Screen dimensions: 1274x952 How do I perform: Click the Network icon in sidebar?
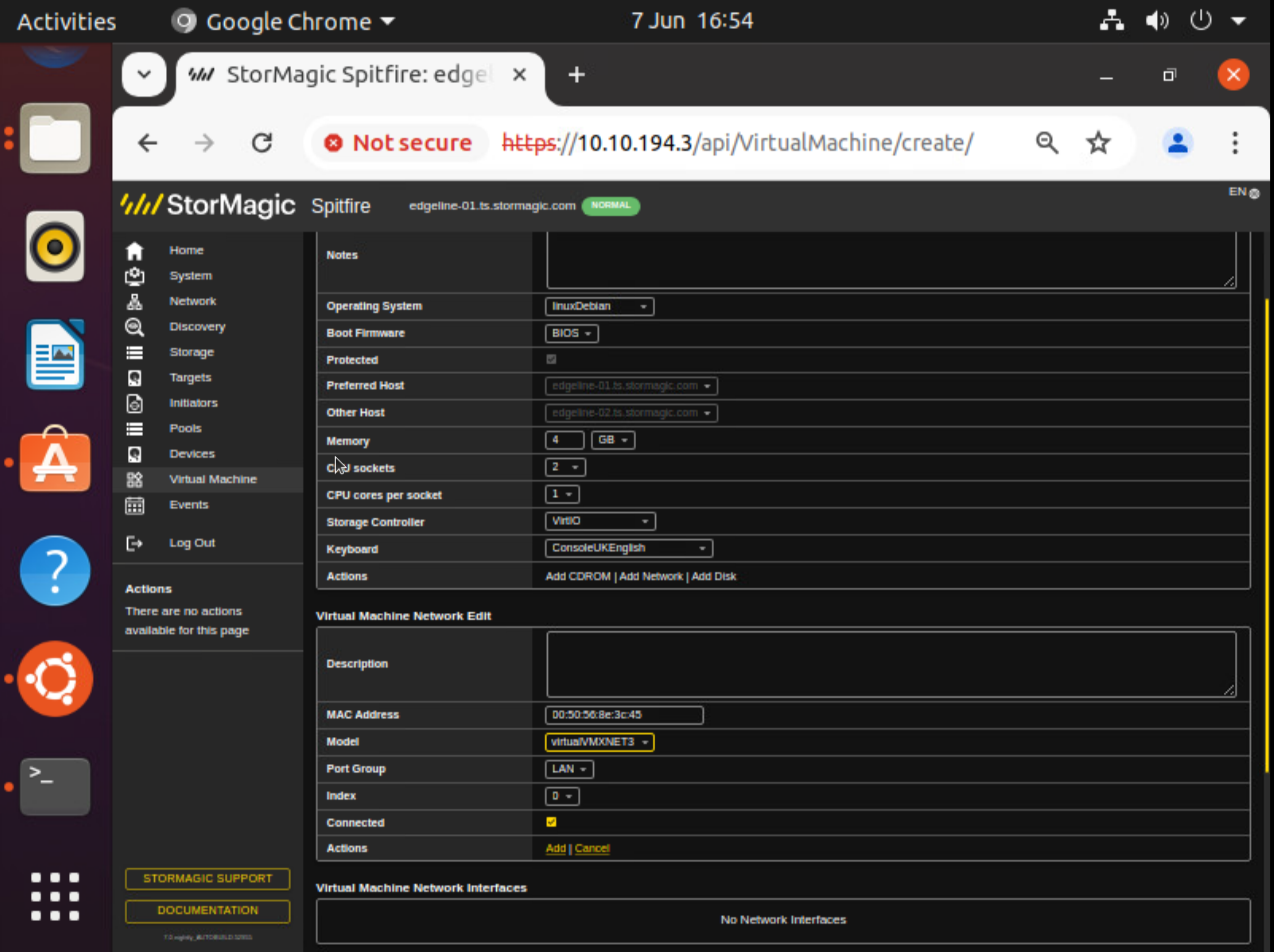pyautogui.click(x=134, y=302)
